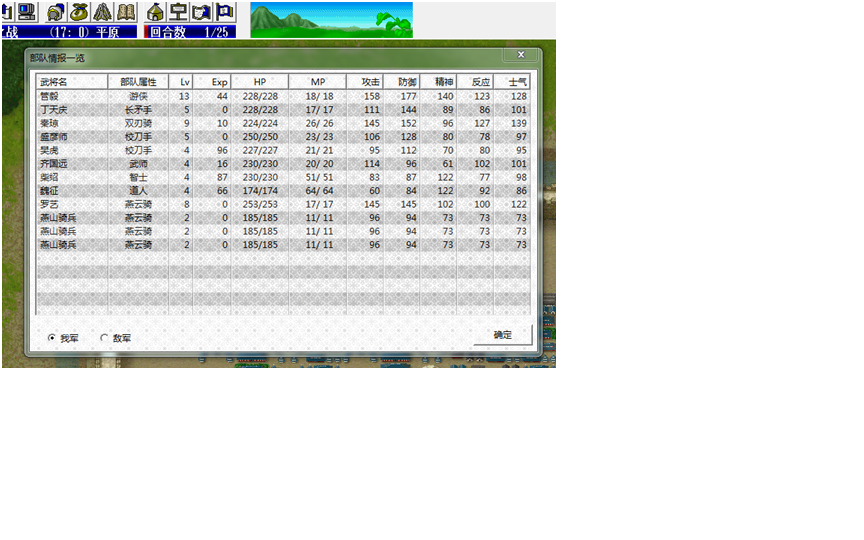Close the 部队情报一览 dialog
Image resolution: width=864 pixels, height=540 pixels.
(521, 55)
